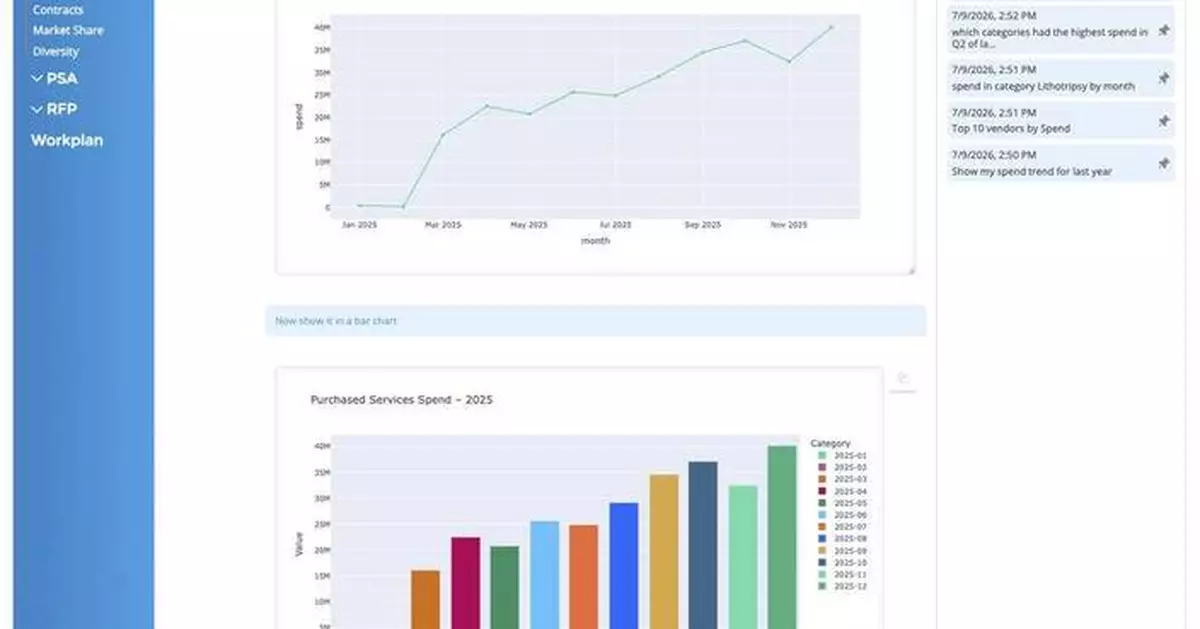Click the 'Now show it in a bar chart' message
The image size is (1200, 629).
(x=595, y=321)
